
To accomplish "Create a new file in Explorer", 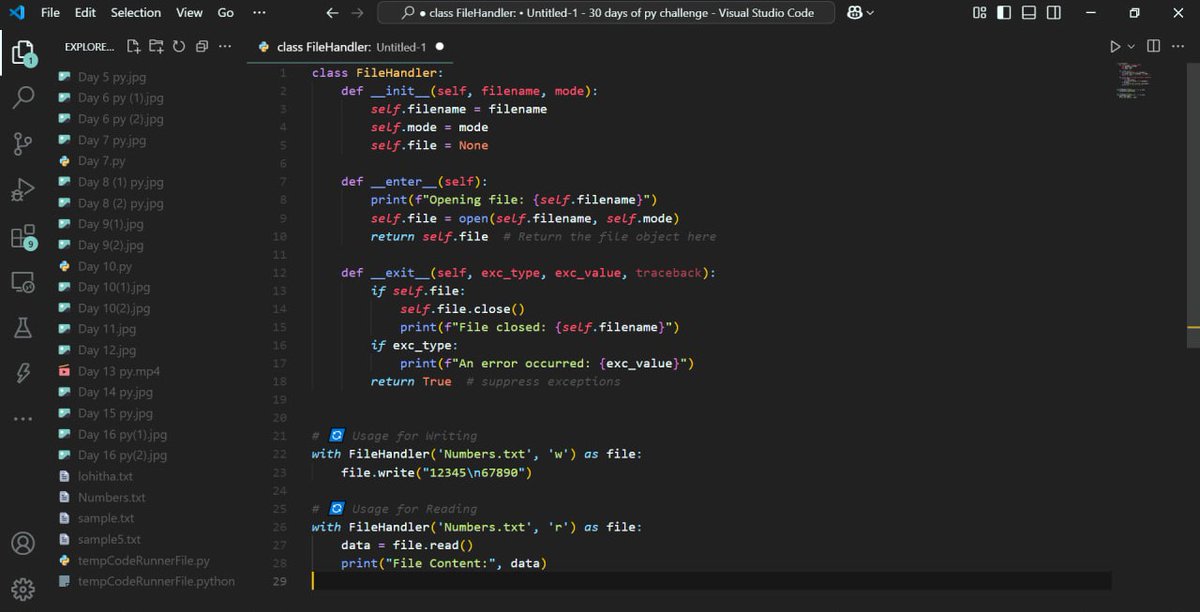I will point(134,47).
